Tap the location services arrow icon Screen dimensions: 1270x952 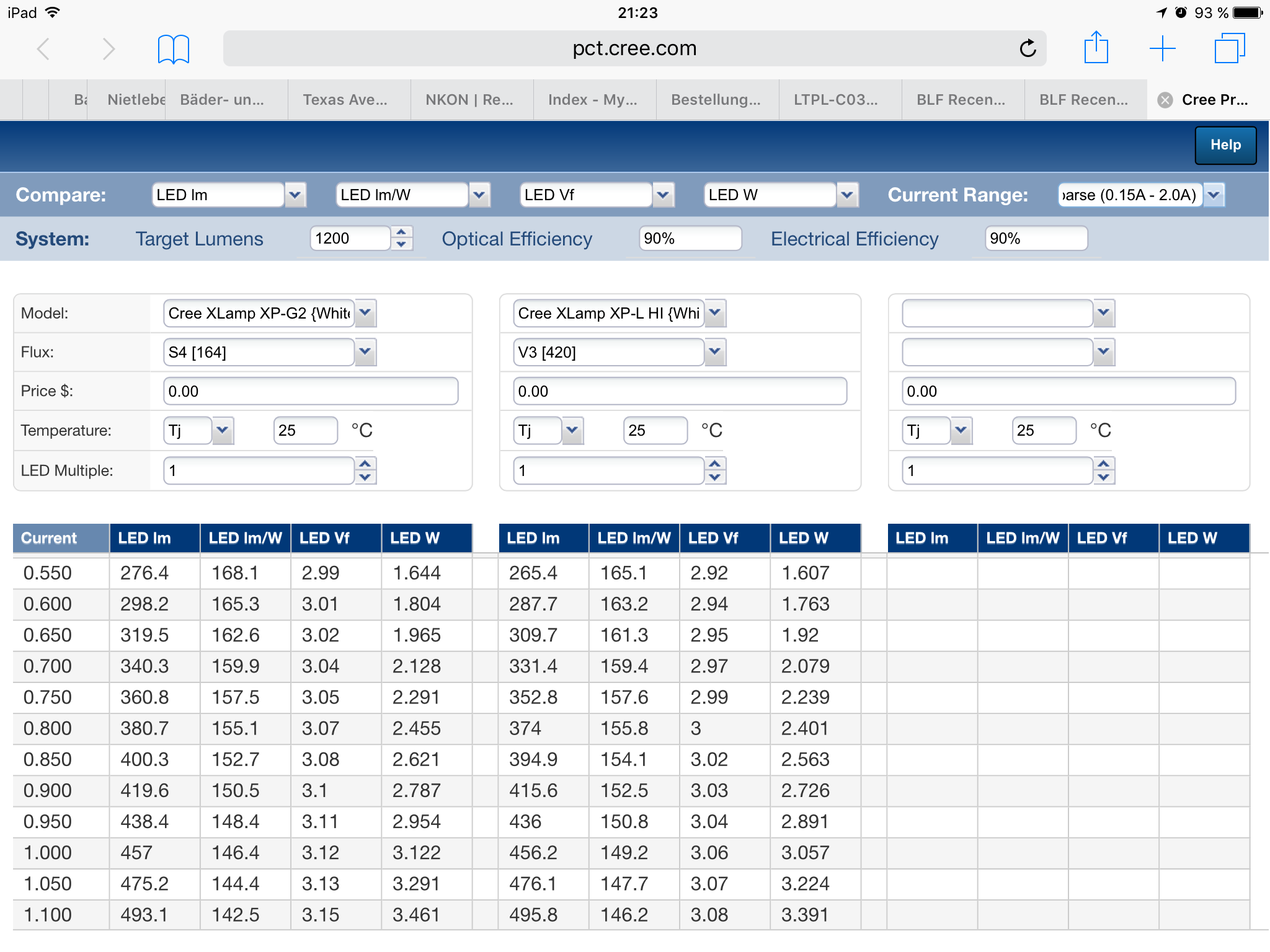[x=1161, y=12]
